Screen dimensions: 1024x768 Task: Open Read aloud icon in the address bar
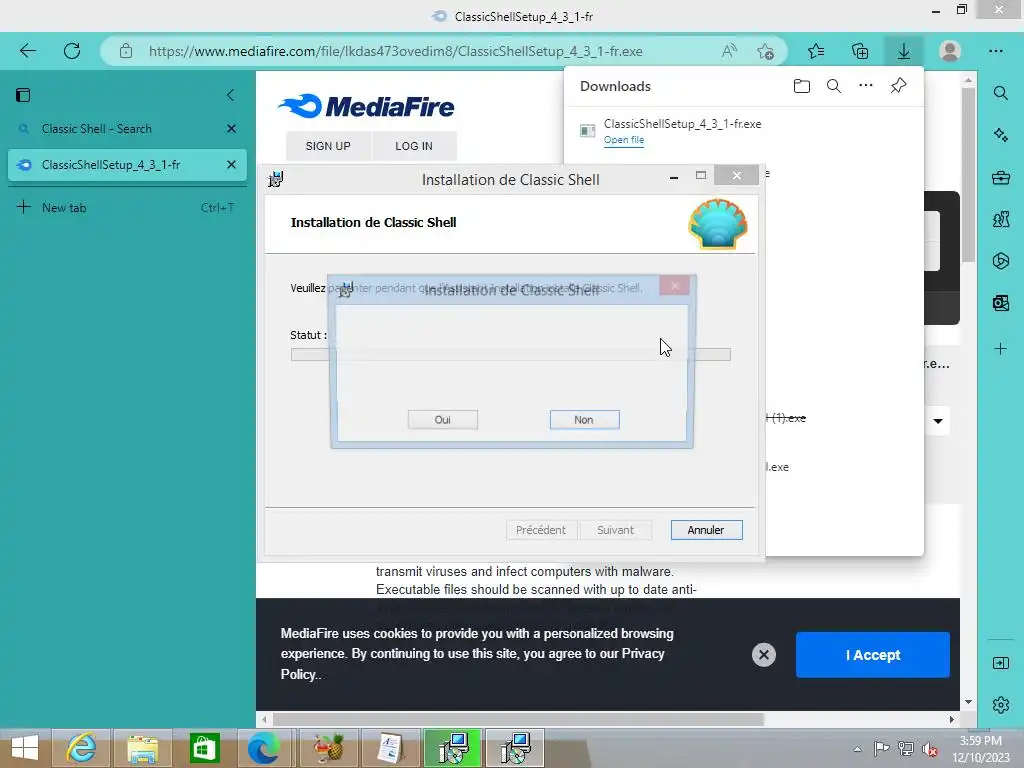pos(729,51)
